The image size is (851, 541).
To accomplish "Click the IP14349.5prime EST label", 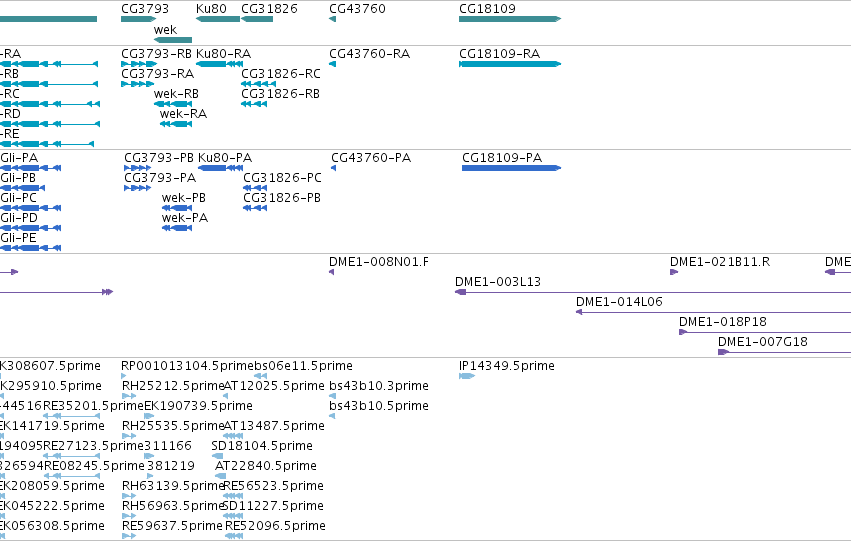I will tap(507, 366).
